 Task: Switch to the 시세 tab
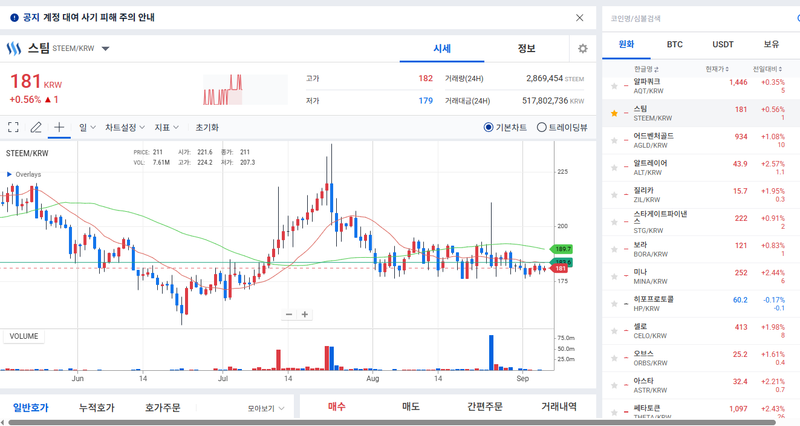[x=442, y=48]
